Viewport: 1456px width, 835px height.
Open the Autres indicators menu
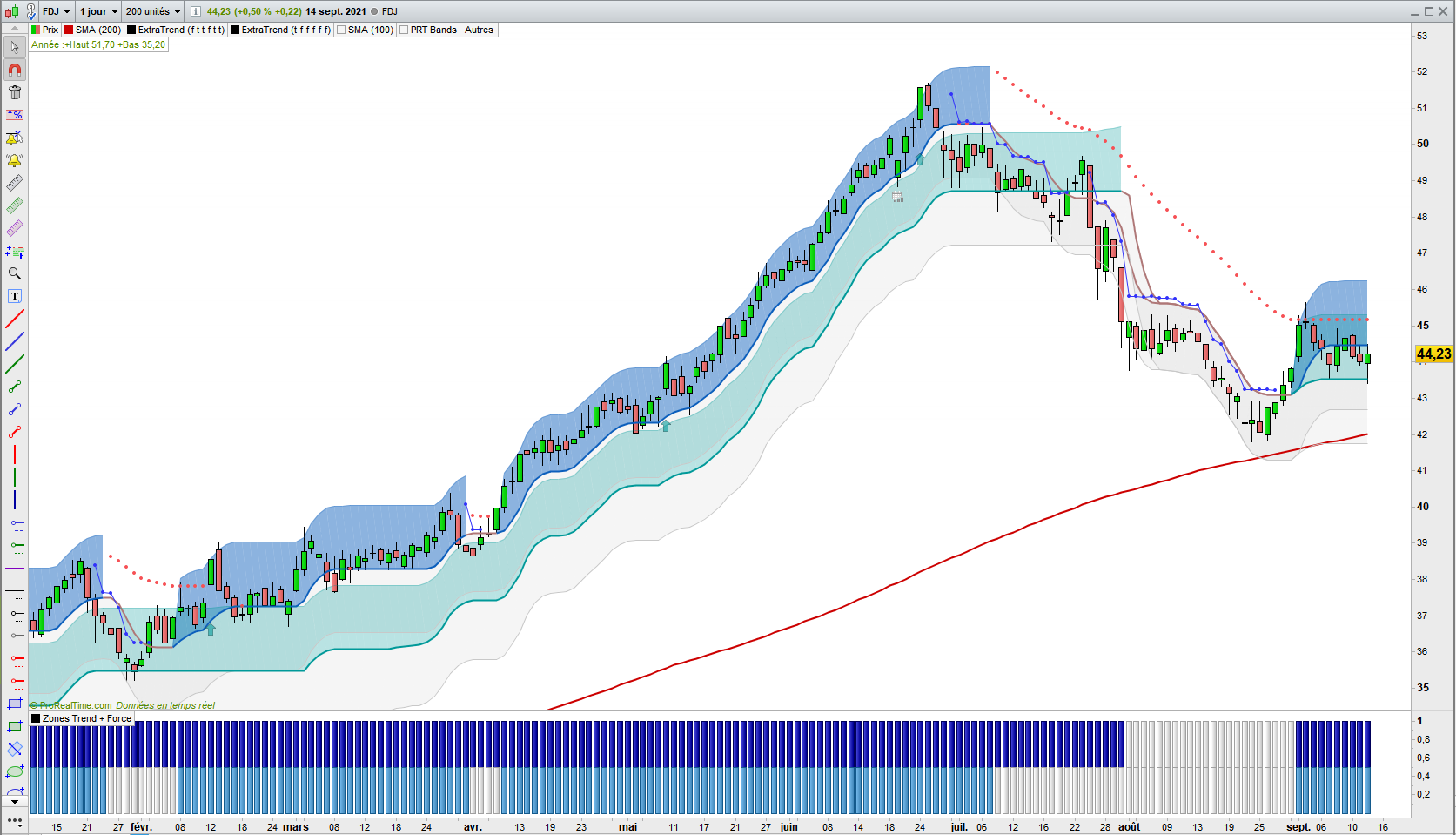tap(479, 30)
